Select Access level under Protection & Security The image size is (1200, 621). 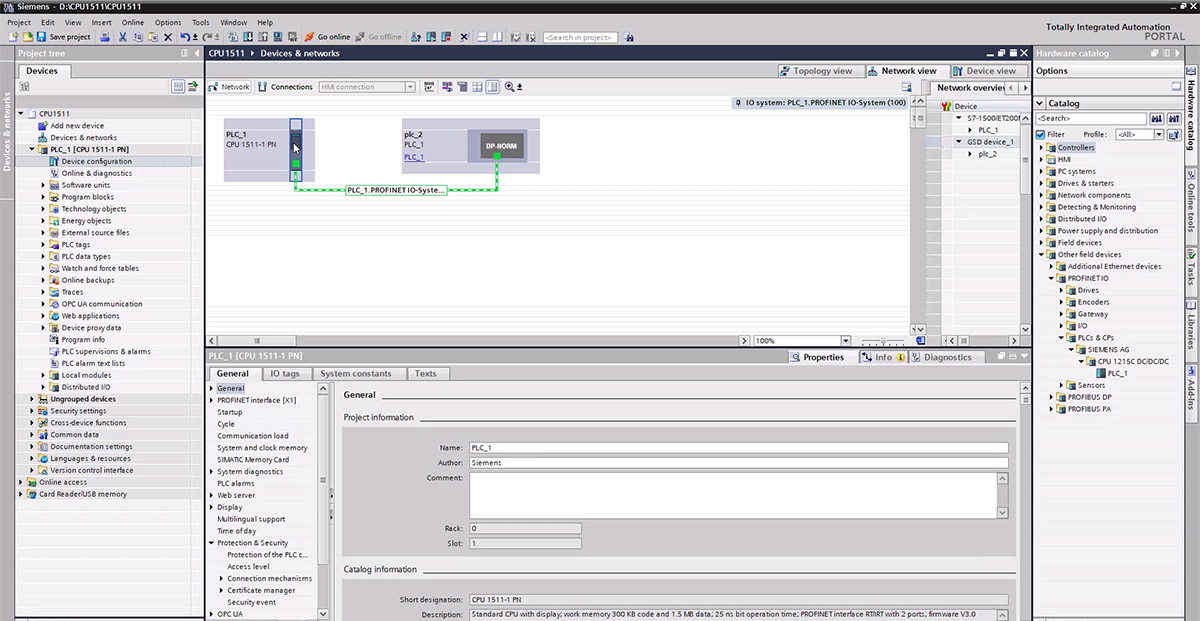click(248, 566)
